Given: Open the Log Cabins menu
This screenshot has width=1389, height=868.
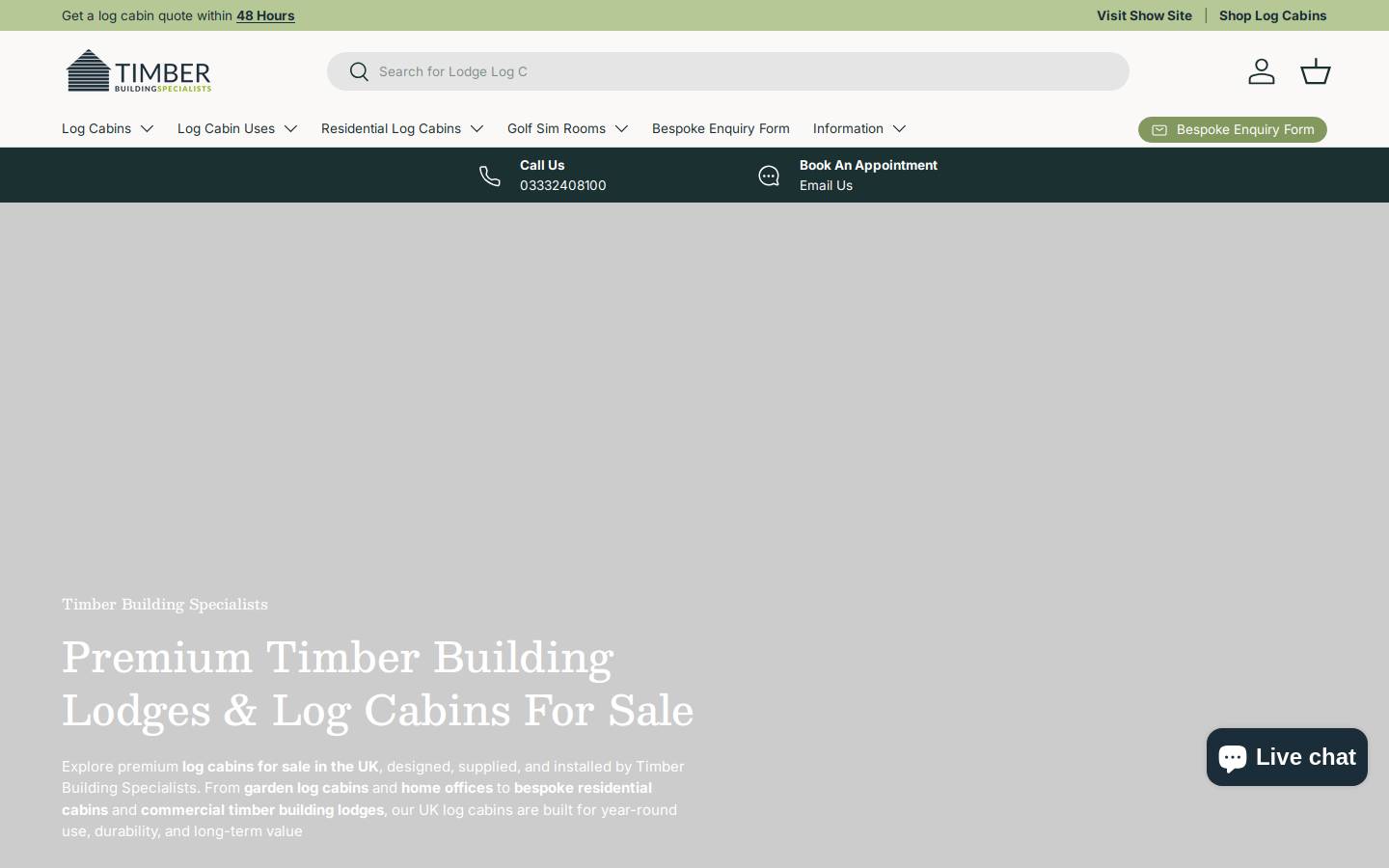Looking at the screenshot, I should (96, 128).
